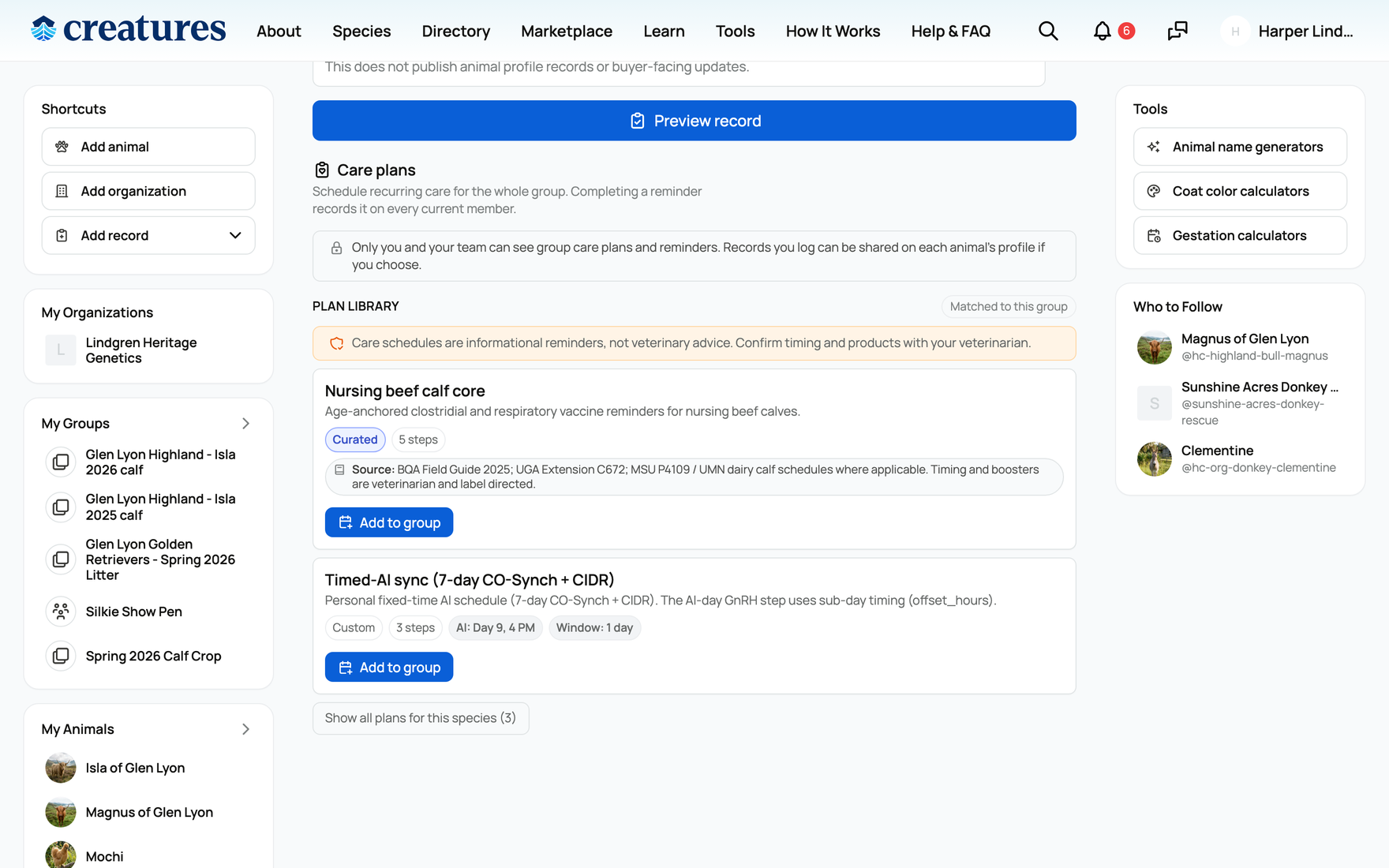This screenshot has width=1389, height=868.
Task: Click Magnus of Glen Lyon follow avatar
Action: tap(1154, 347)
